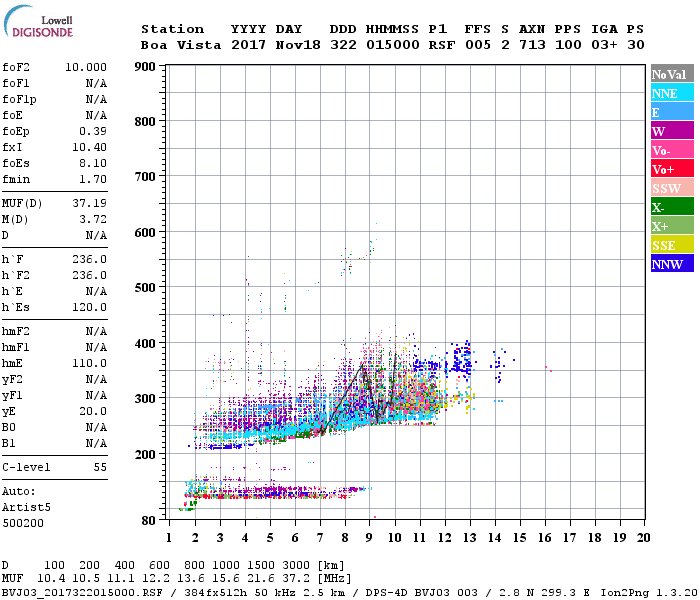Click the BVJ03 RSF filename in footer
Image resolution: width=700 pixels, height=600 pixels.
tap(82, 593)
